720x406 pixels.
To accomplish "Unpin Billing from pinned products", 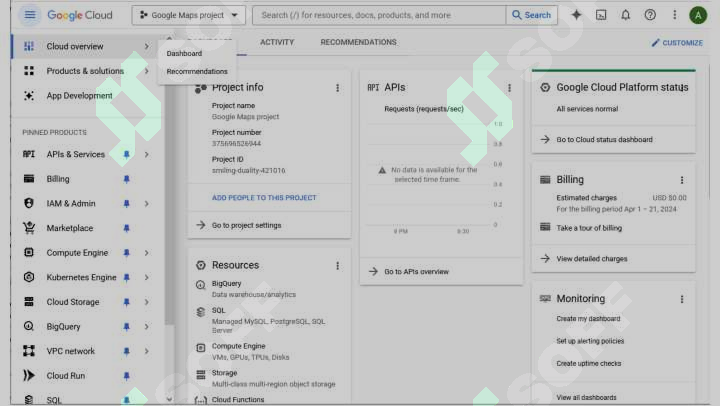I will (x=126, y=179).
